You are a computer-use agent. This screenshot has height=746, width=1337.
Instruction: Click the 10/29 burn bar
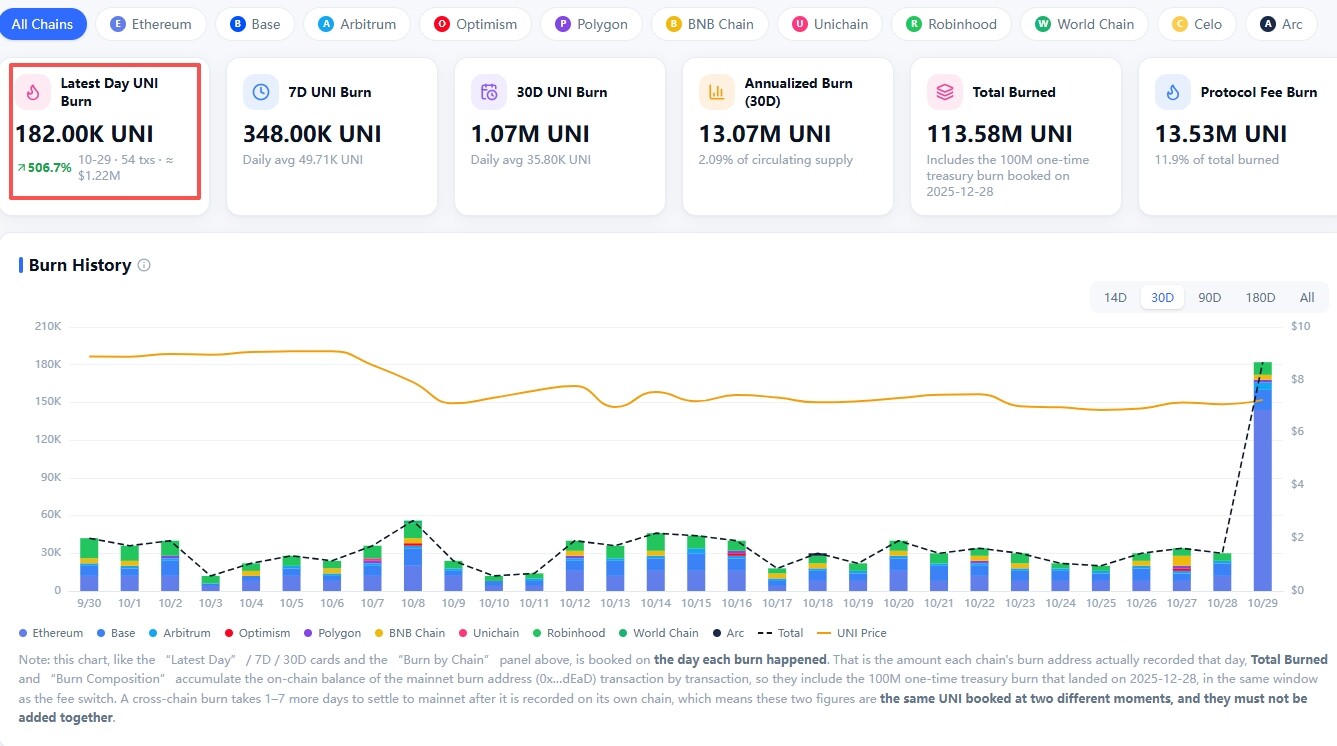(x=1263, y=476)
